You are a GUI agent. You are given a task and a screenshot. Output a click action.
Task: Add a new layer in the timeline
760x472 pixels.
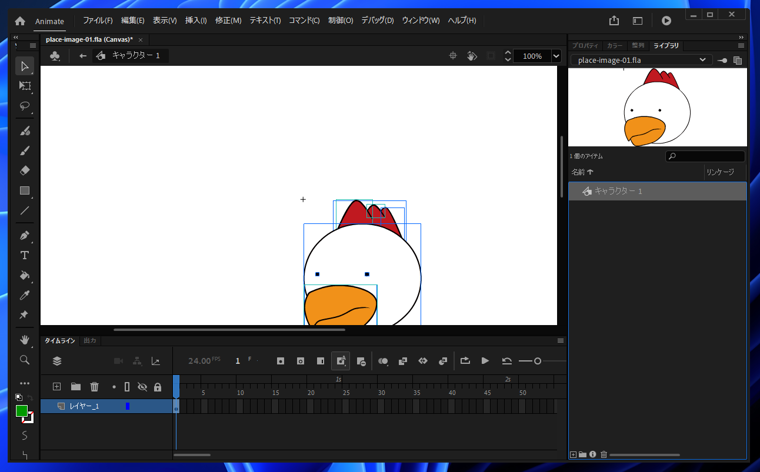click(x=57, y=387)
